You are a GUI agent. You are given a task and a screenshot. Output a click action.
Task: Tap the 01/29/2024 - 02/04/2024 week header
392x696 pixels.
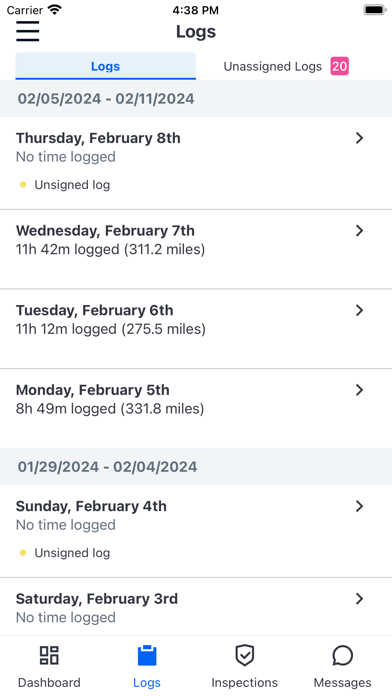(196, 467)
